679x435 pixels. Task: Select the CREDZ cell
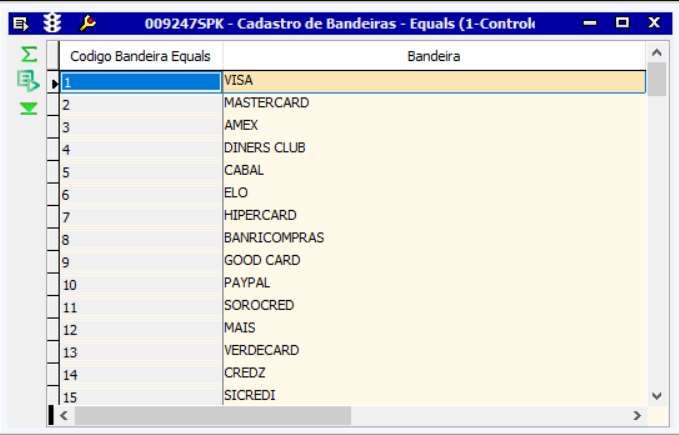pos(434,374)
